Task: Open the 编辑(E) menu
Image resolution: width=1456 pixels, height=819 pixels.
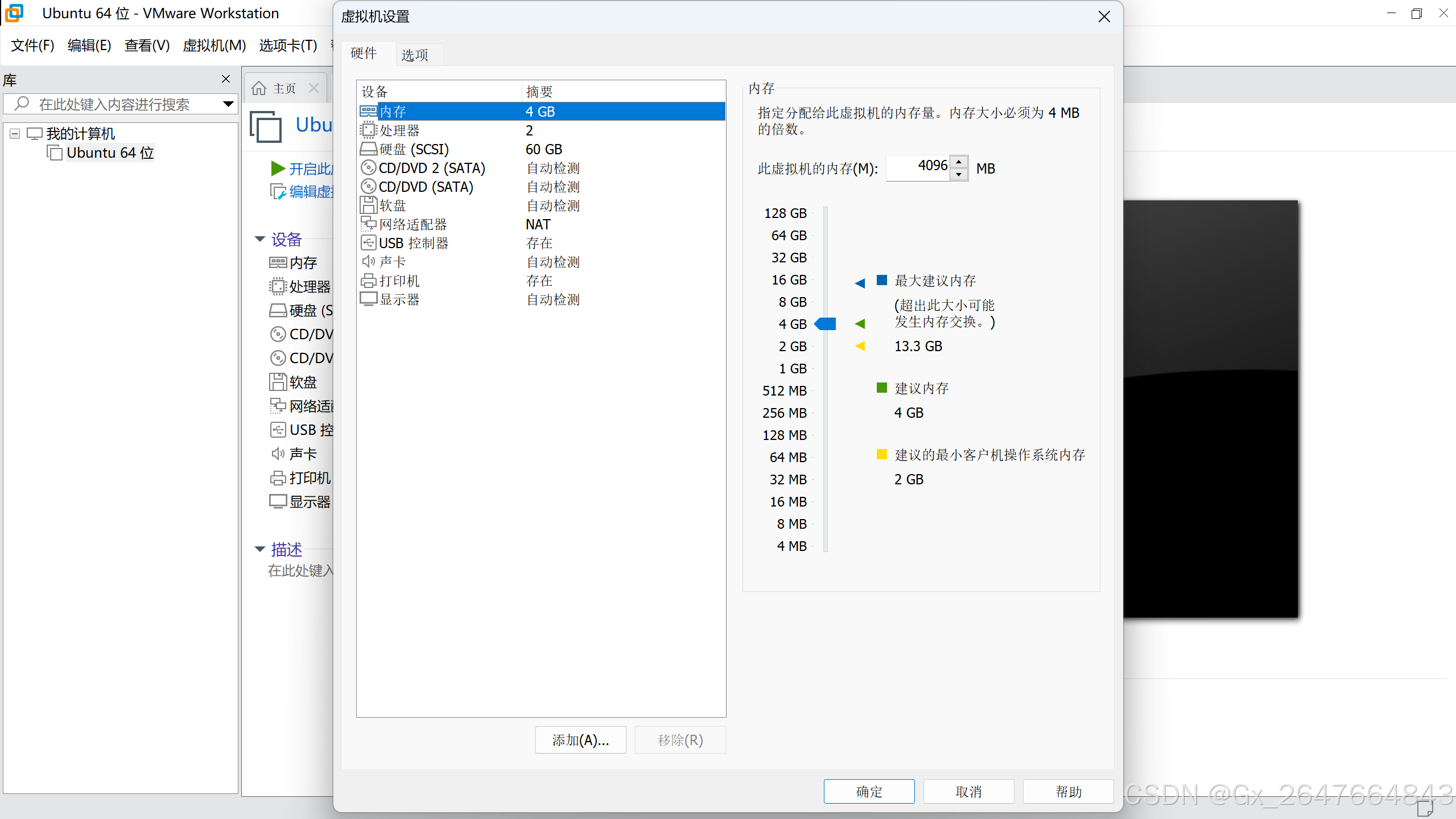Action: pos(89,45)
